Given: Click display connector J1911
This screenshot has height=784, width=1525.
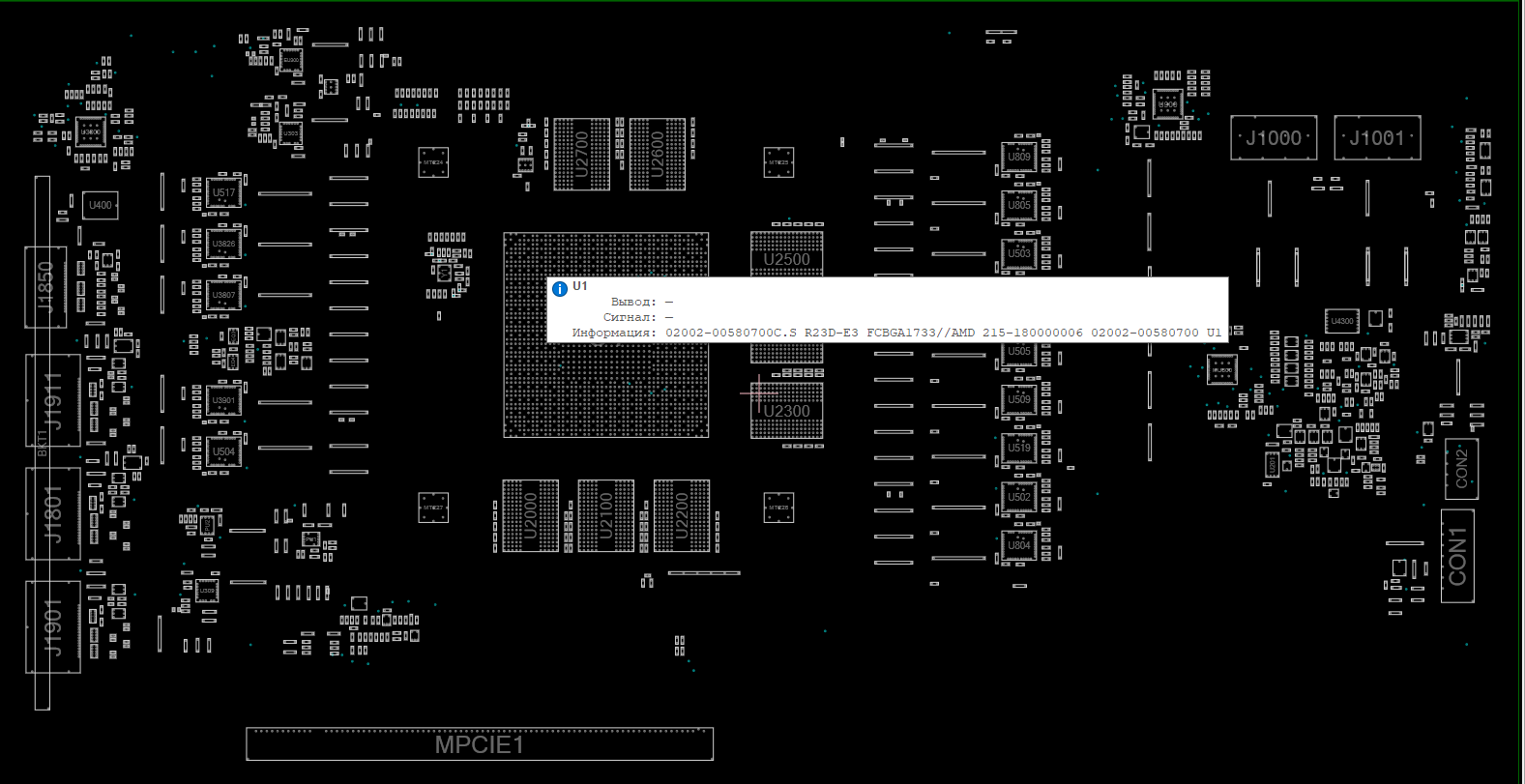Looking at the screenshot, I should [52, 400].
